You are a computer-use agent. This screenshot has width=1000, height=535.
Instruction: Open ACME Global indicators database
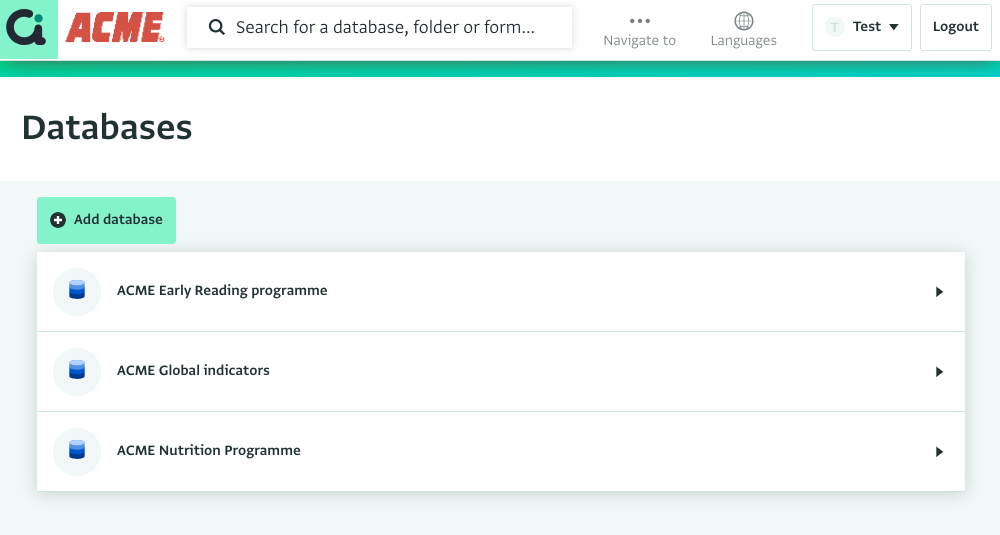click(501, 372)
